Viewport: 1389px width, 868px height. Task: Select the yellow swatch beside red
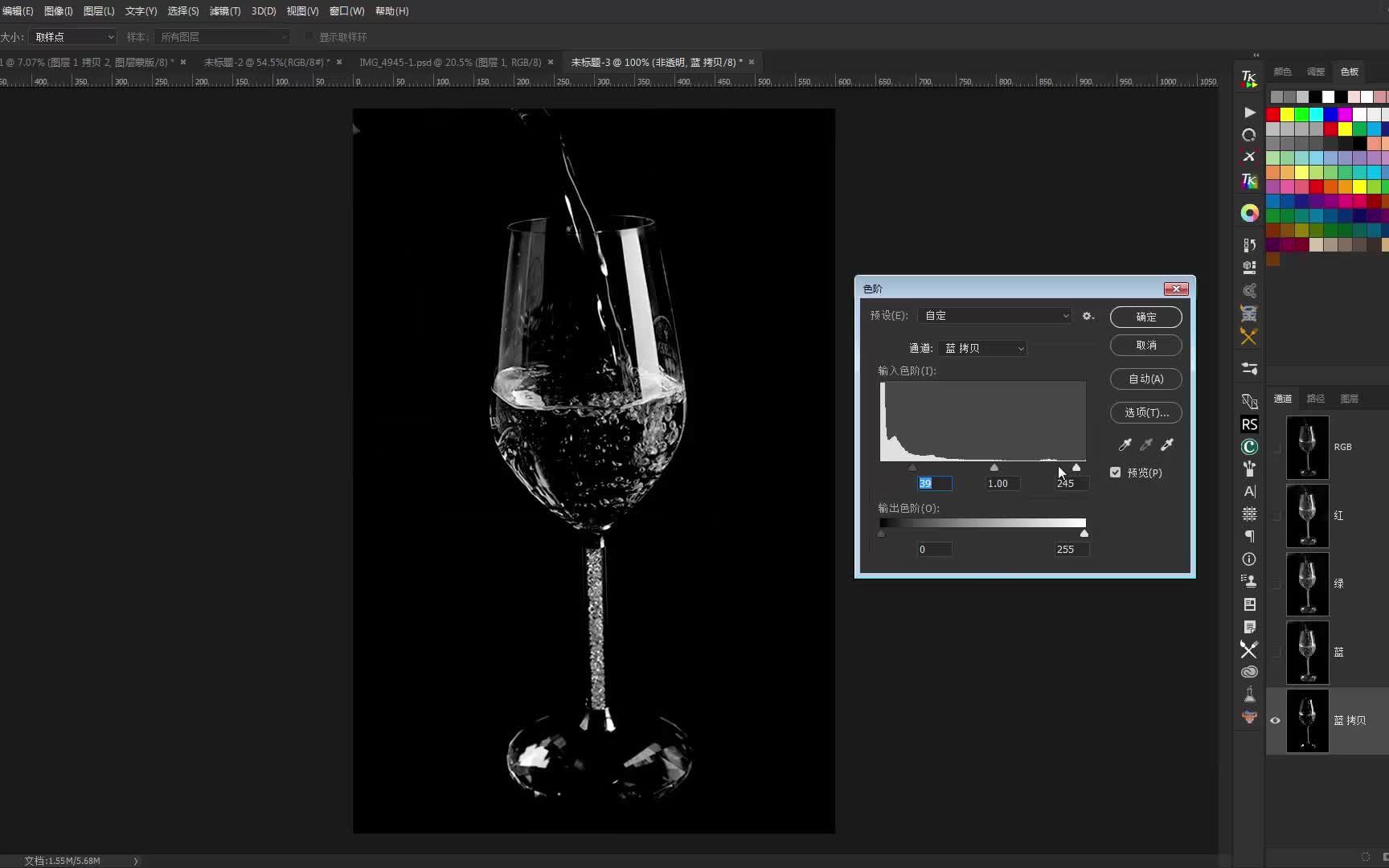tap(1288, 114)
